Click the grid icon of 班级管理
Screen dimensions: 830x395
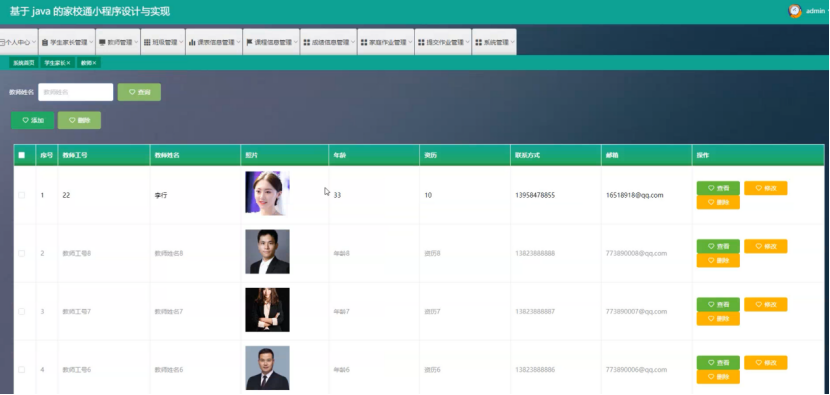[x=147, y=42]
